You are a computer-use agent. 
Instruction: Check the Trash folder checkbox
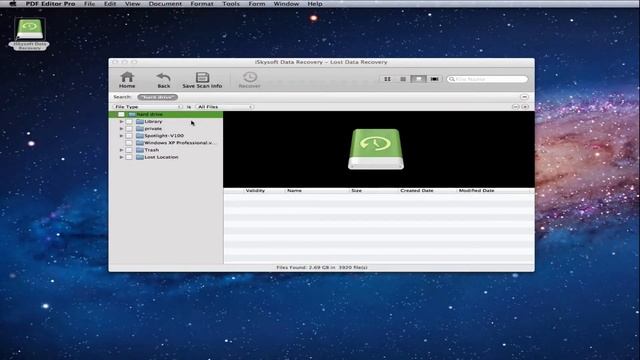coord(129,150)
